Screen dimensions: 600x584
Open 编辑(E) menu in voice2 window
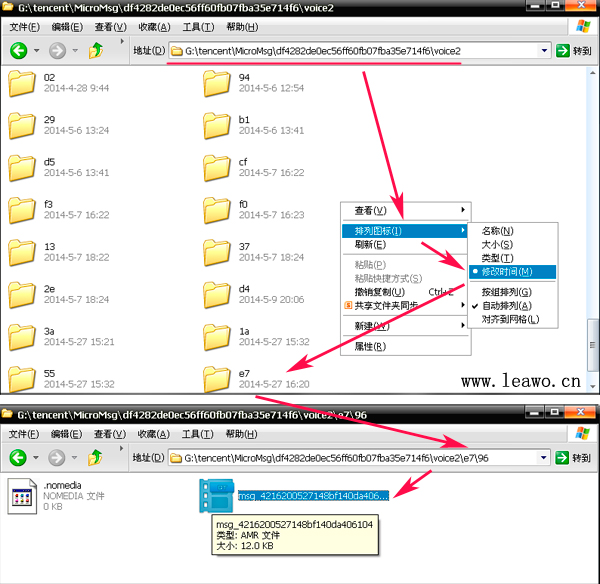click(x=67, y=27)
